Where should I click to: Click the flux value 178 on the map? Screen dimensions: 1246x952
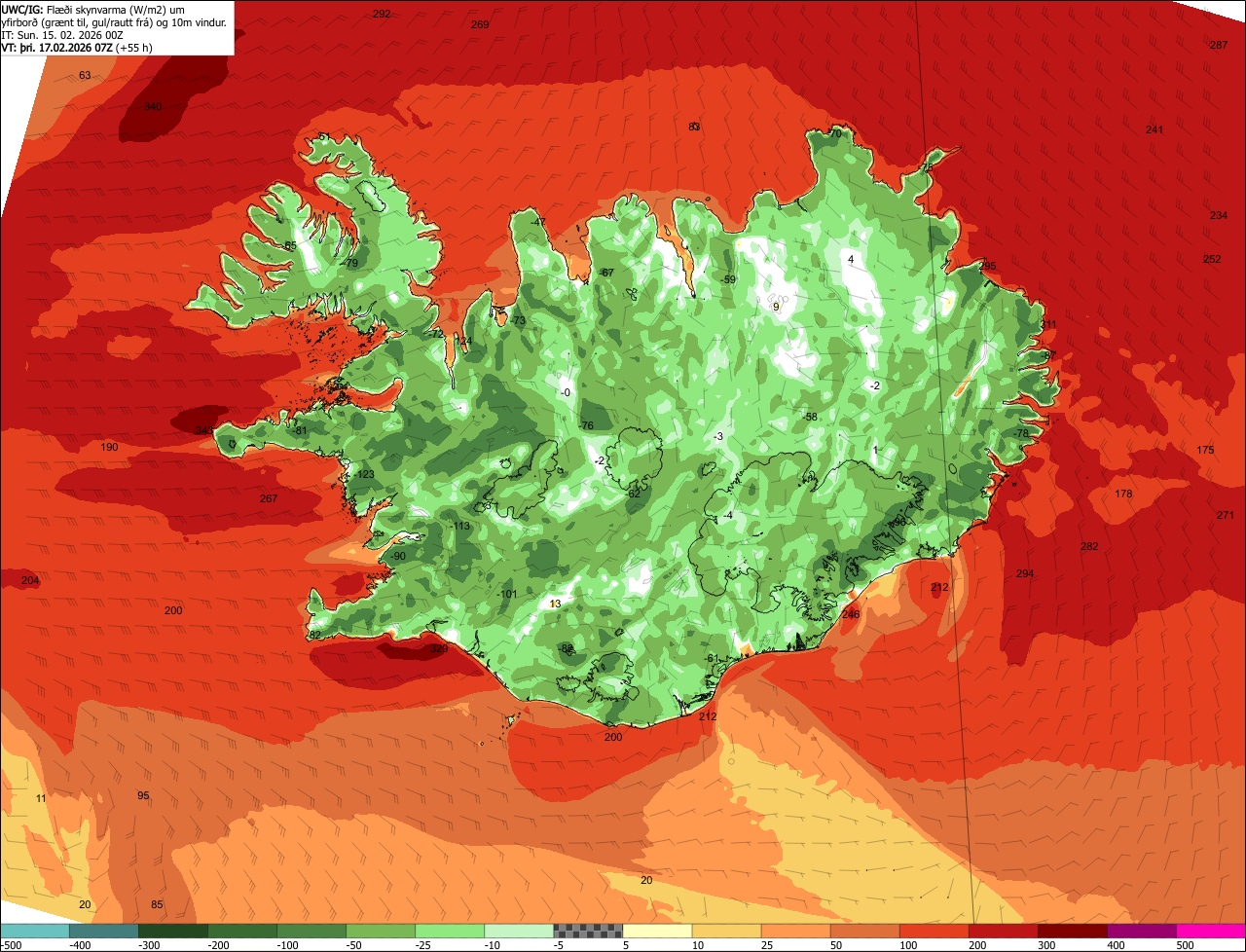(1123, 494)
